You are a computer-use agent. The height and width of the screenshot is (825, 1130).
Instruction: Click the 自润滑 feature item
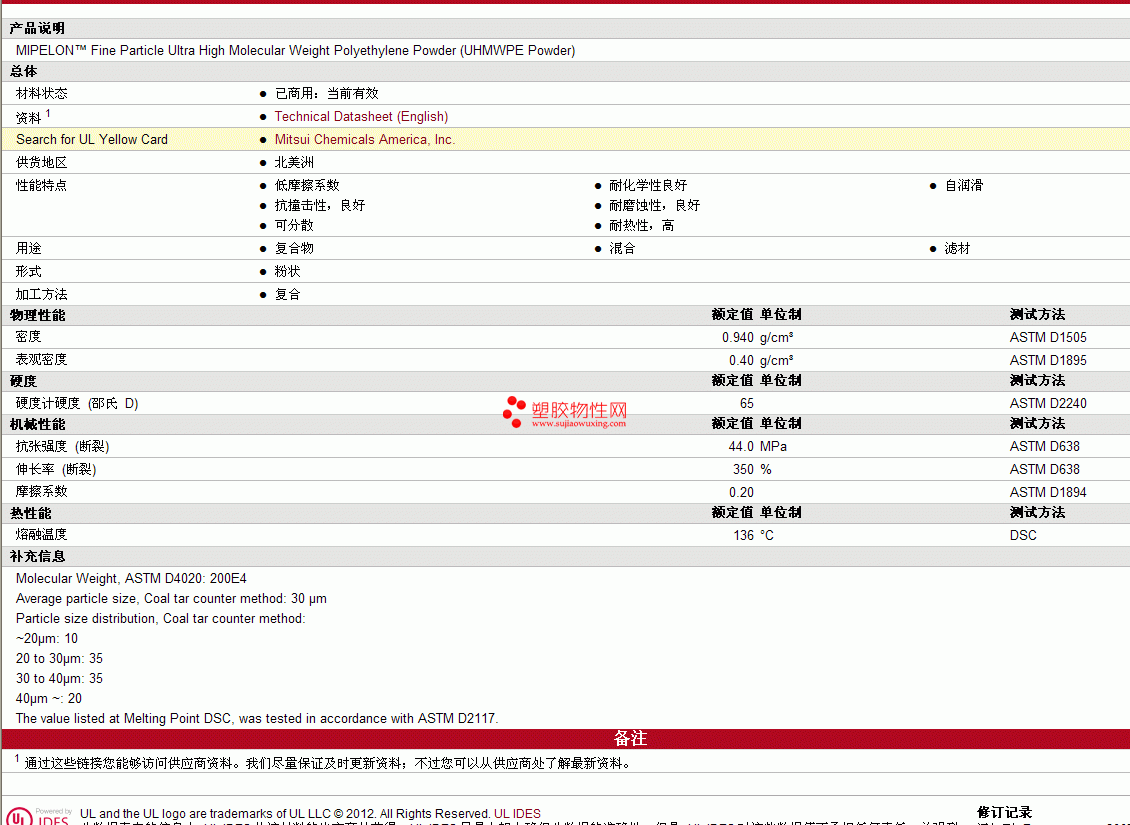tap(964, 186)
